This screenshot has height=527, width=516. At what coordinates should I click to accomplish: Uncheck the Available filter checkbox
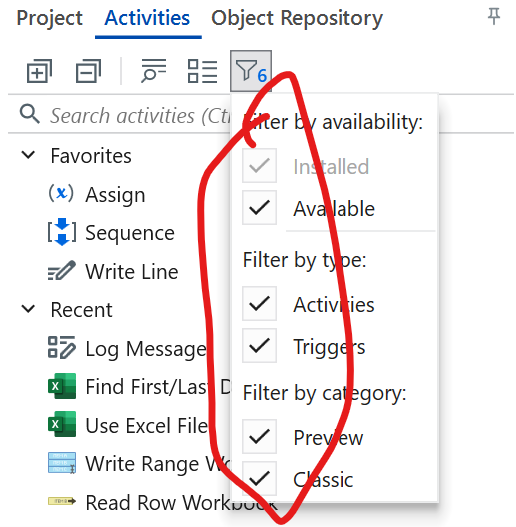coord(259,207)
